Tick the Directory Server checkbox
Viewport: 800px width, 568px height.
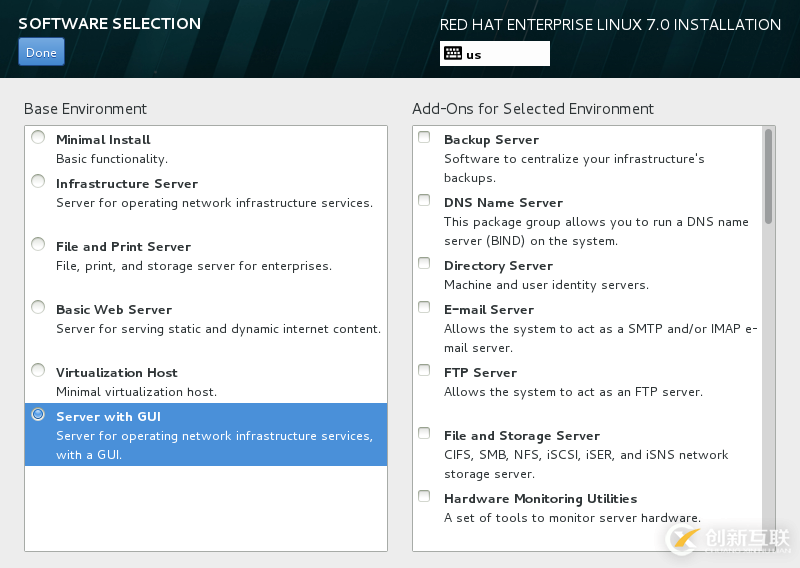click(x=424, y=263)
